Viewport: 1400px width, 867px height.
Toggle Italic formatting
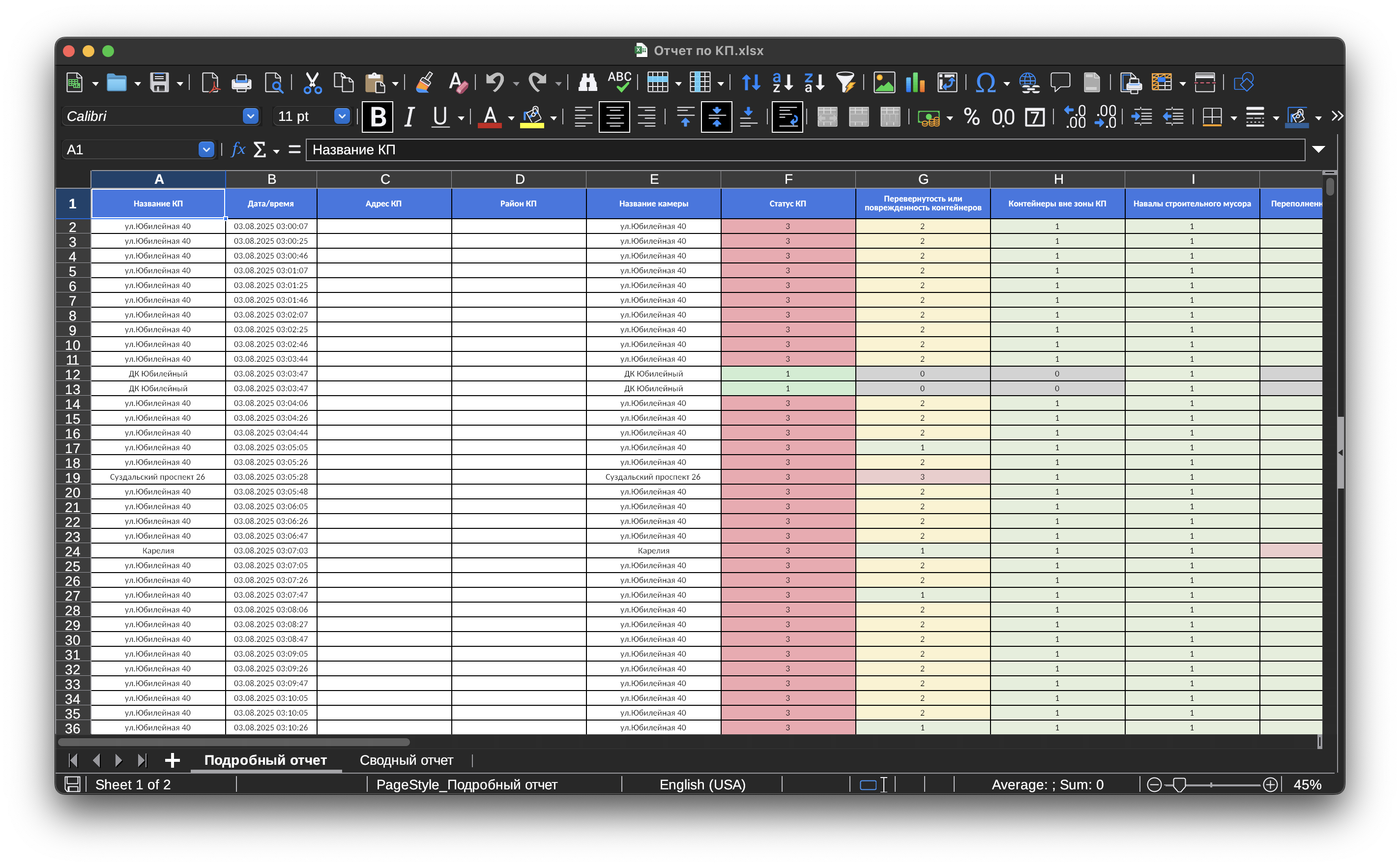point(409,117)
